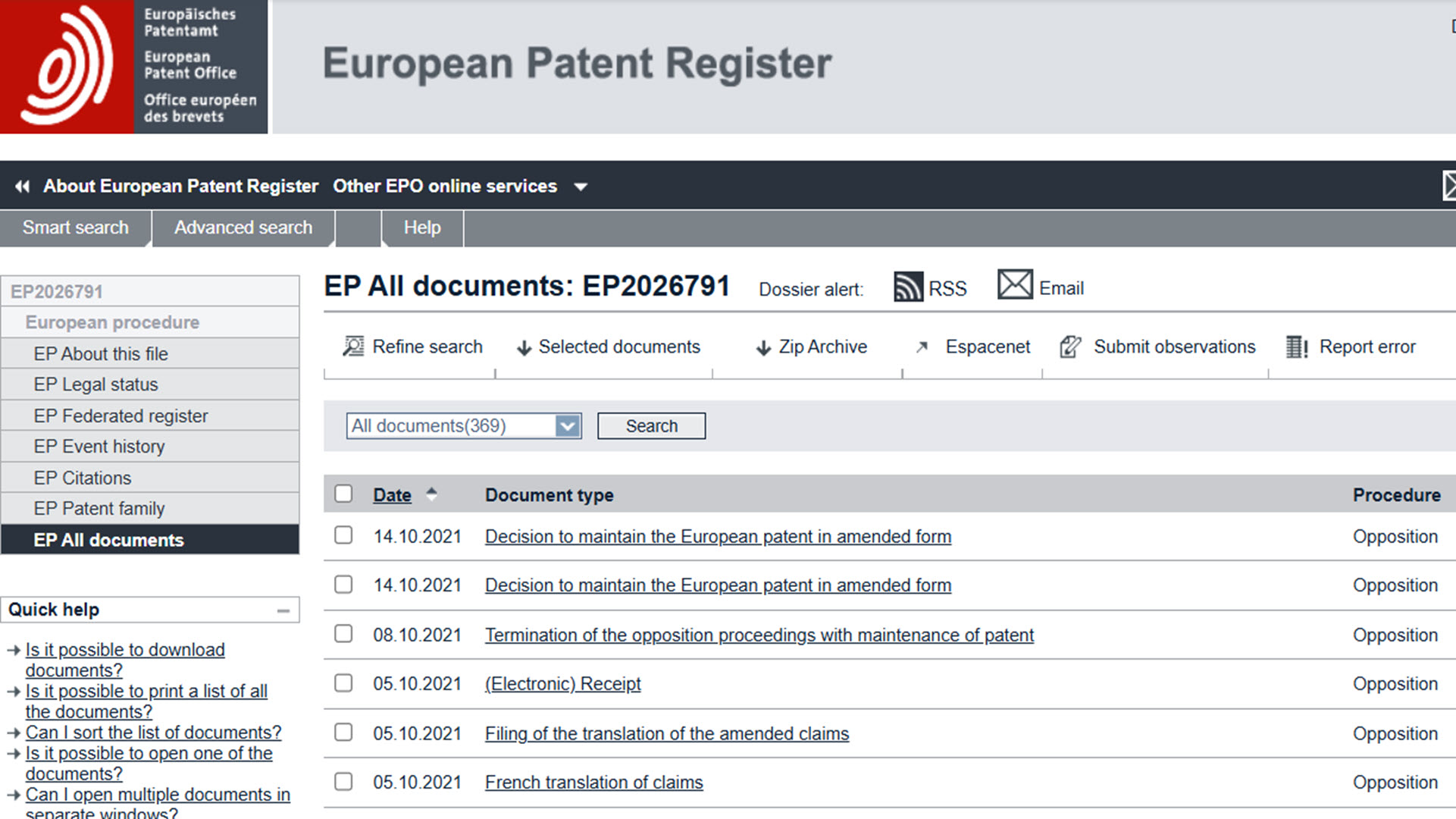
Task: Open the All documents(369) filter dropdown
Action: [x=567, y=426]
